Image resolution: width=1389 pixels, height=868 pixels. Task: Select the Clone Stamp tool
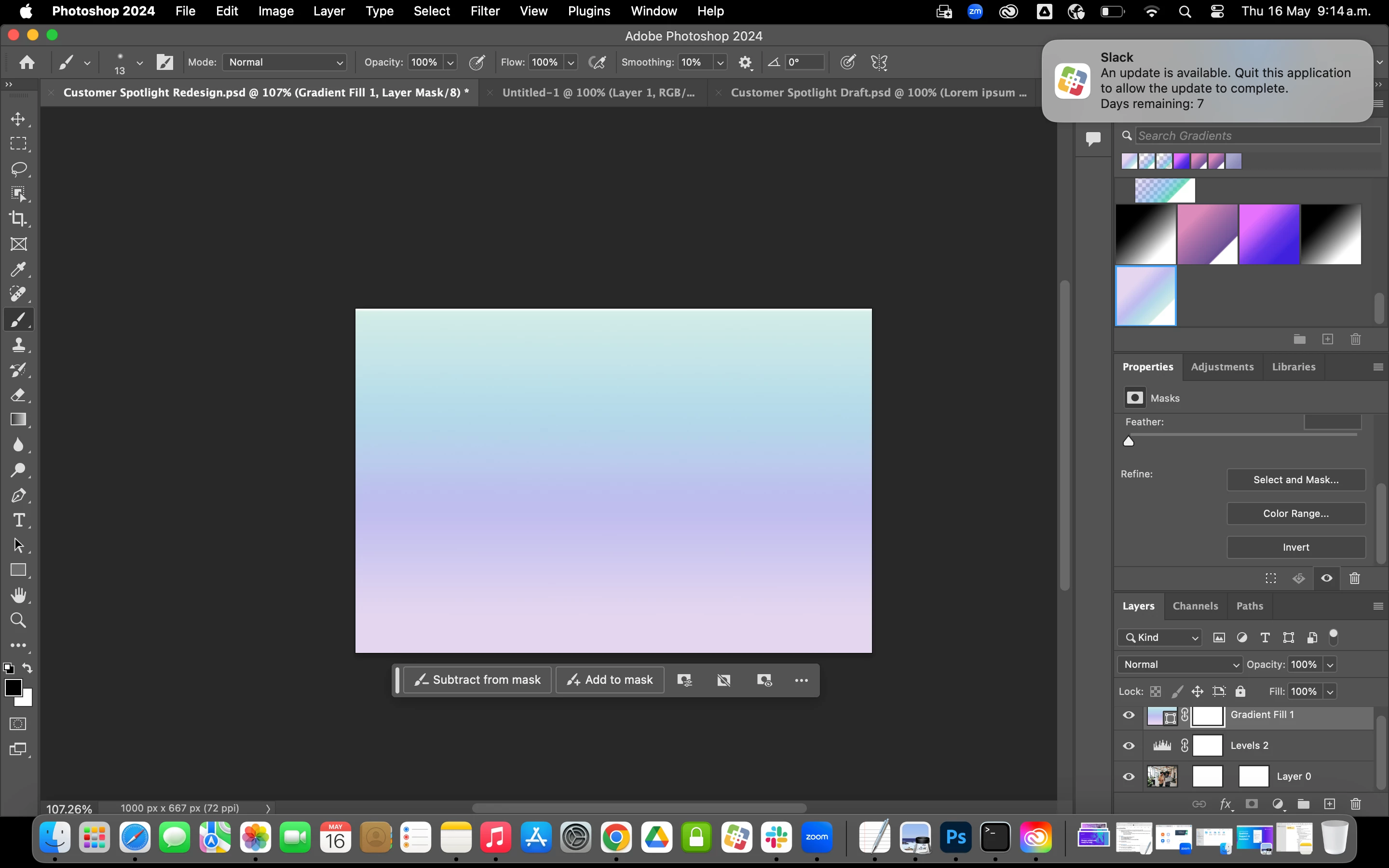(18, 344)
